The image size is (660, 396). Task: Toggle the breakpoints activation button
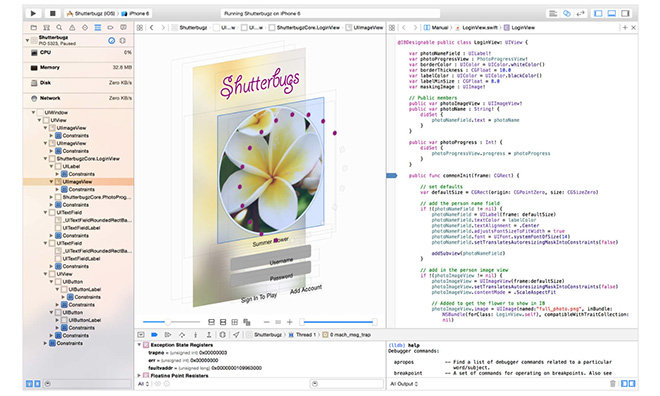154,335
